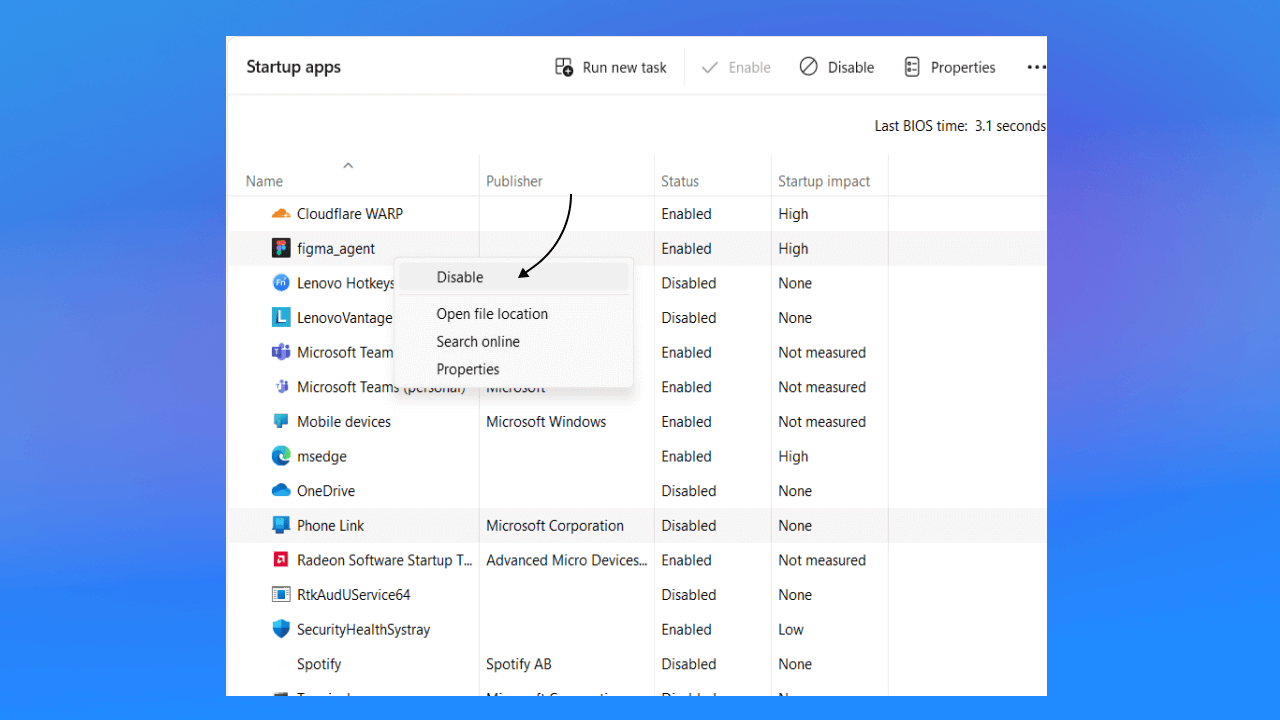Click the Last BIOS time text
This screenshot has width=1280, height=720.
click(x=960, y=126)
